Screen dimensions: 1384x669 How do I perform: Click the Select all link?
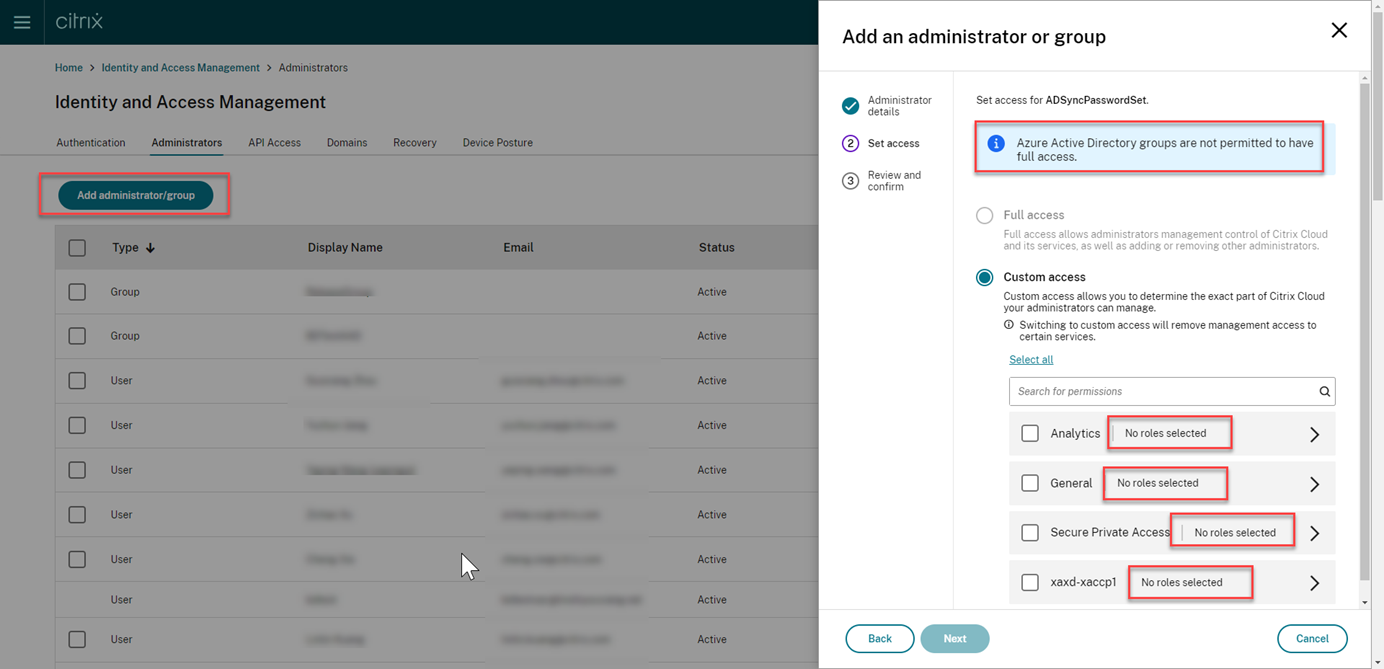pos(1031,360)
